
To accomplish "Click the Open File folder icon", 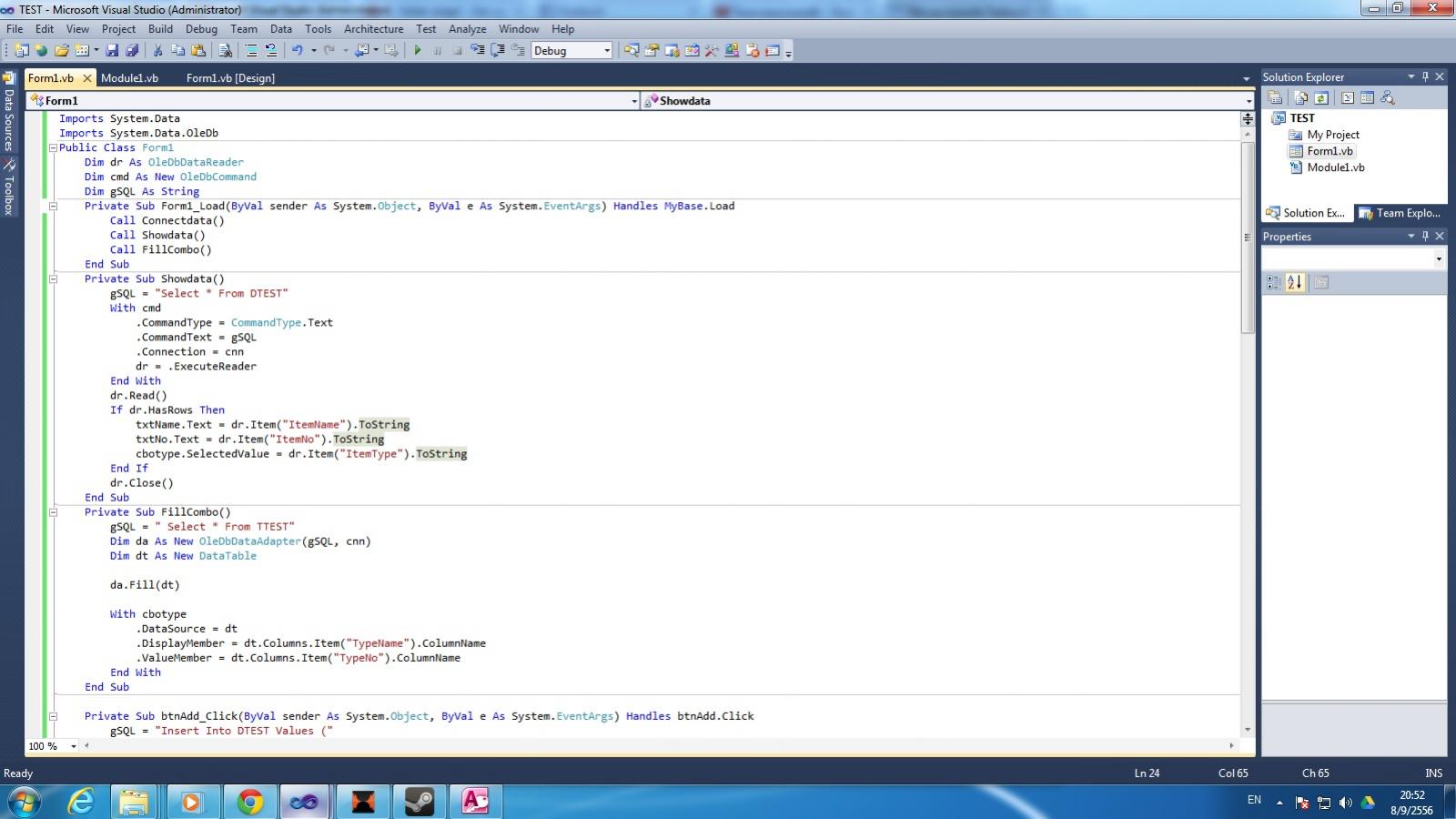I will (x=62, y=51).
